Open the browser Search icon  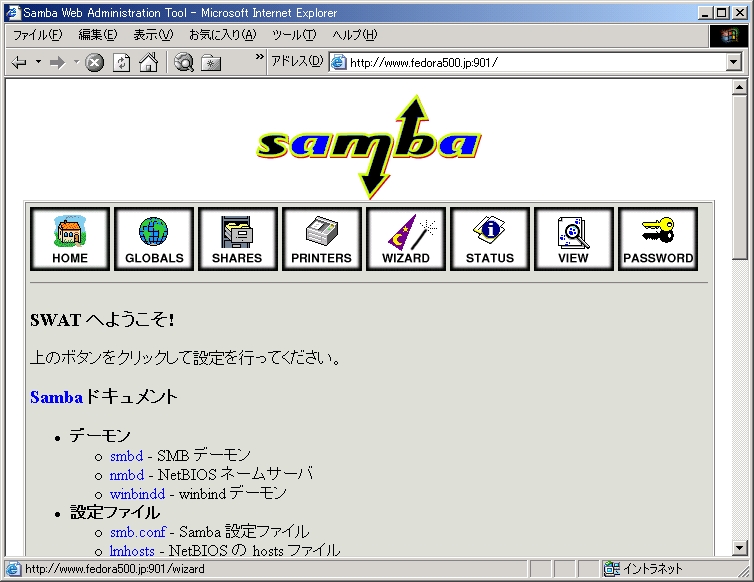pyautogui.click(x=184, y=63)
